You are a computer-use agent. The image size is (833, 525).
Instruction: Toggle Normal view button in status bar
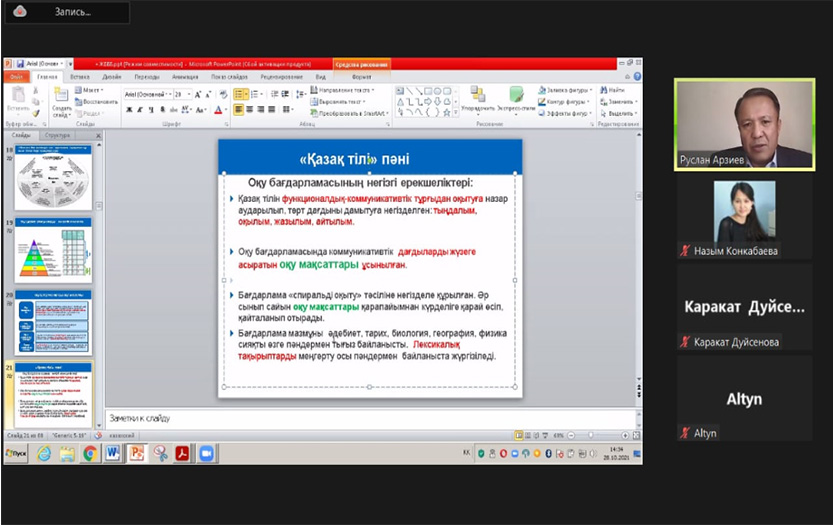[x=519, y=435]
